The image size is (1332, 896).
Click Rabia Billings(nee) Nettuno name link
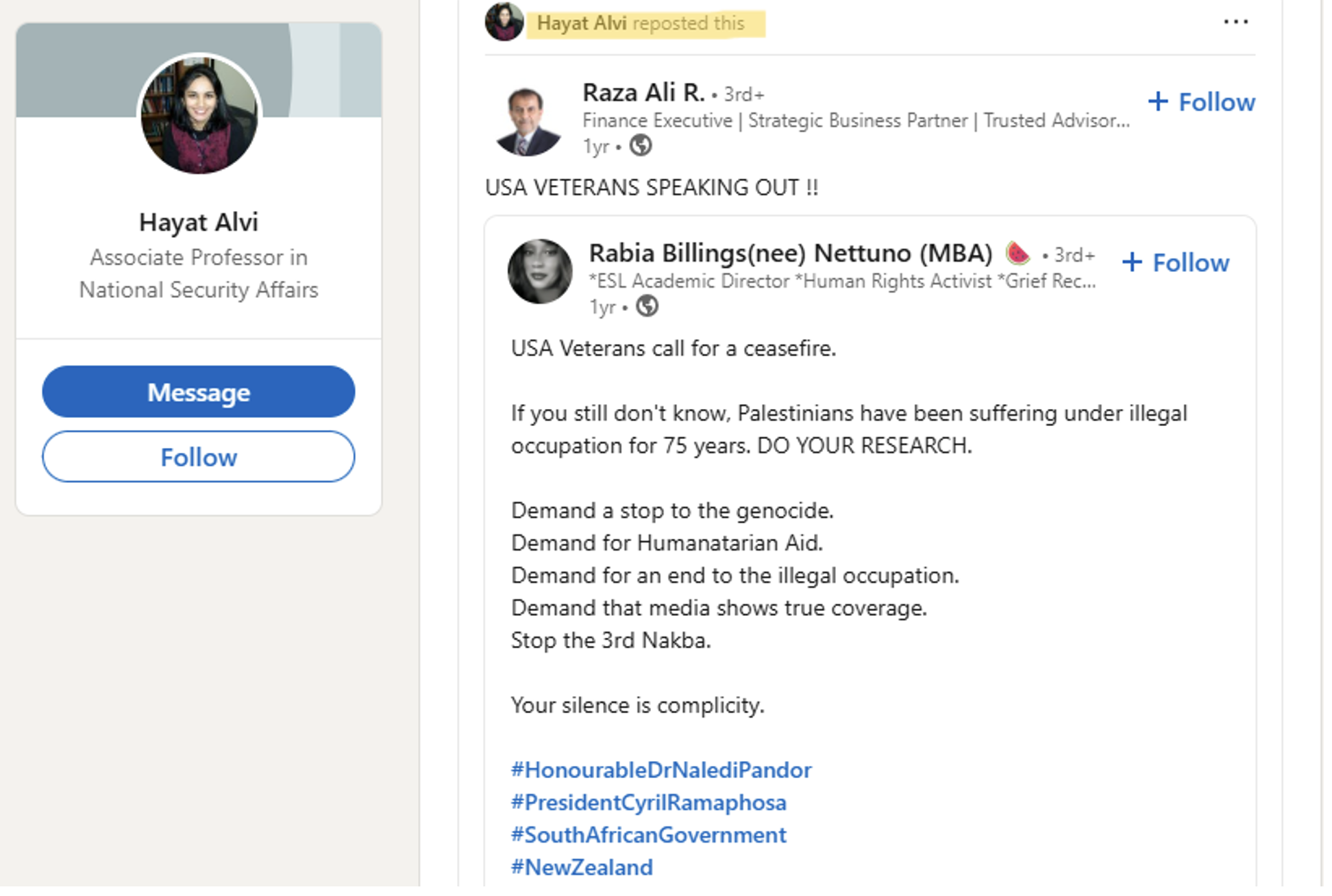tap(790, 253)
